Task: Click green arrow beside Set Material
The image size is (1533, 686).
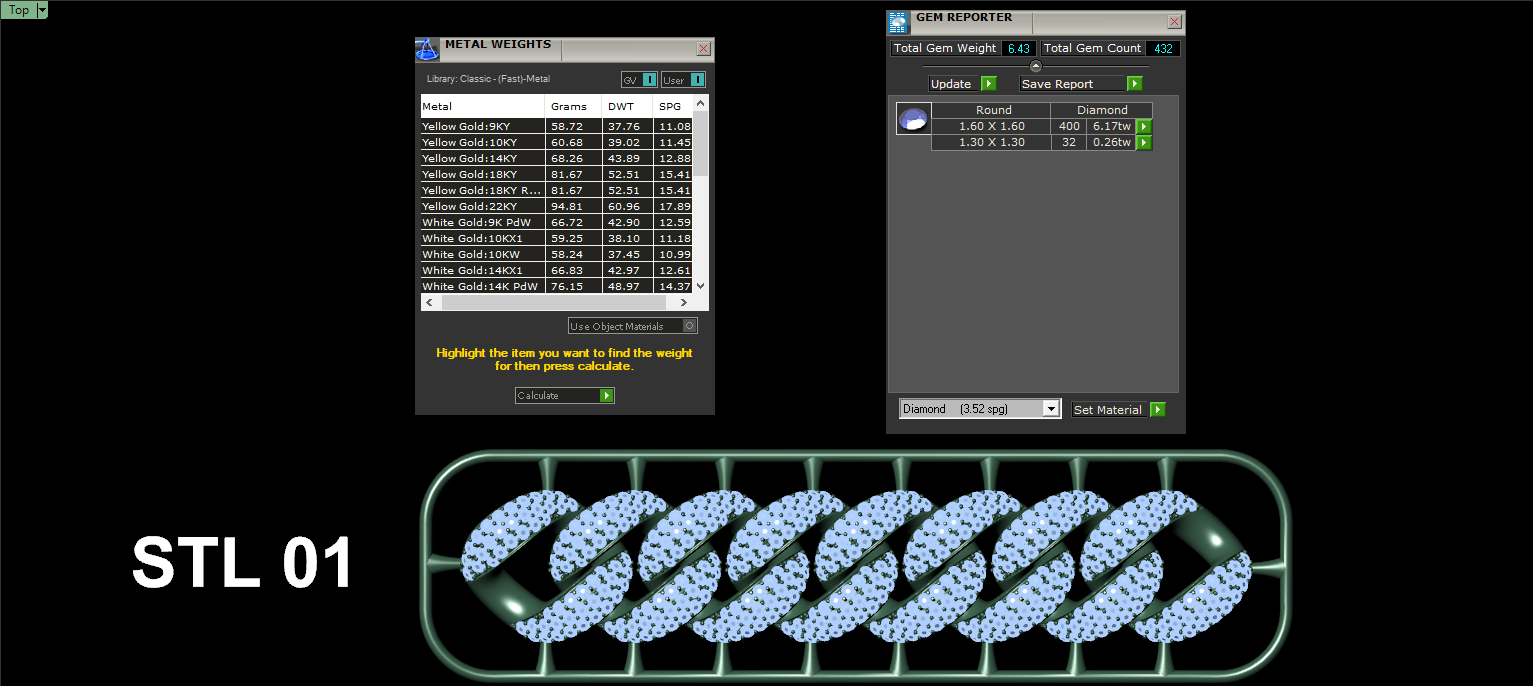Action: tap(1158, 410)
